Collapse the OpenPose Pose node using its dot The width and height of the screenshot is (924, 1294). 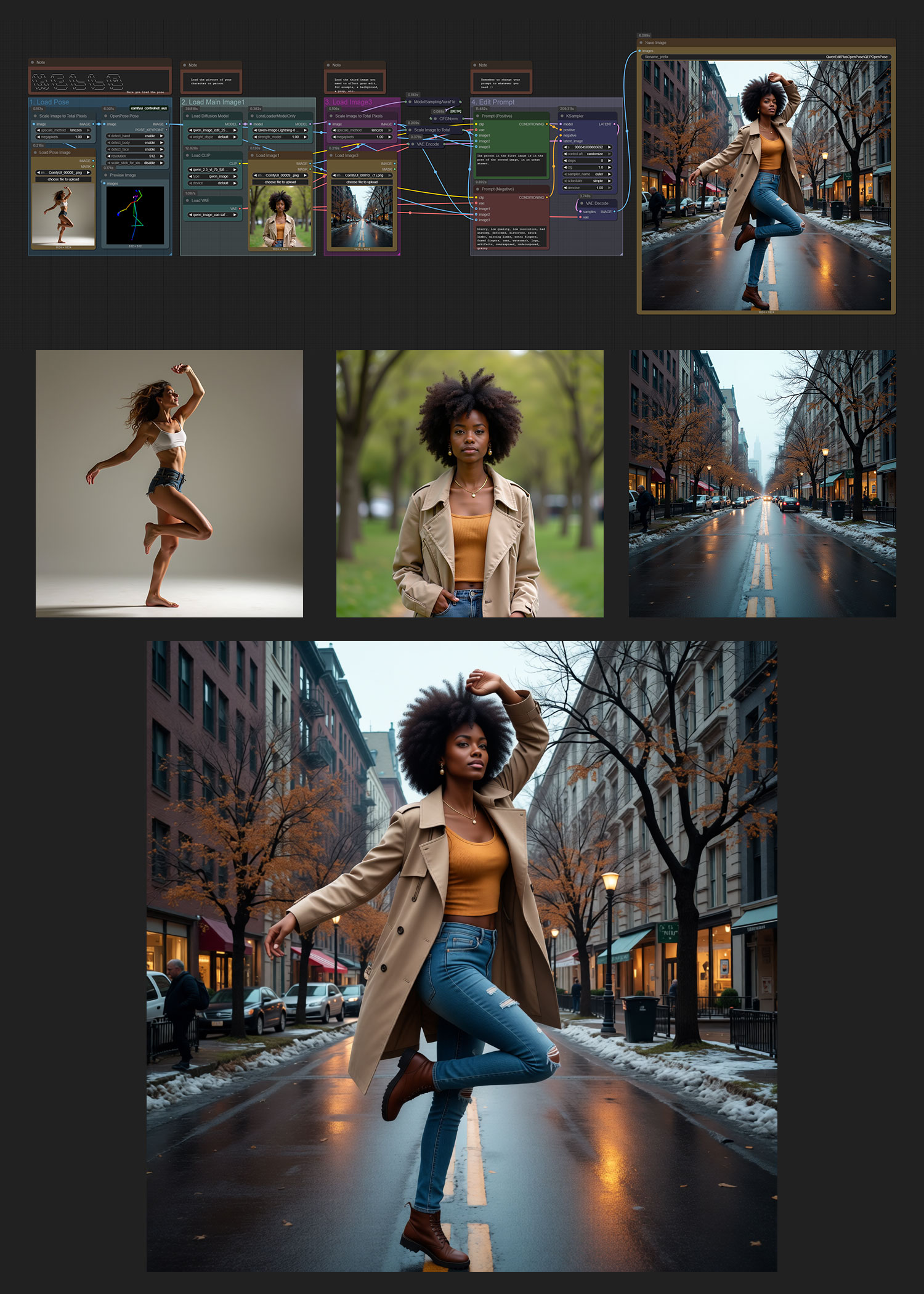click(105, 116)
